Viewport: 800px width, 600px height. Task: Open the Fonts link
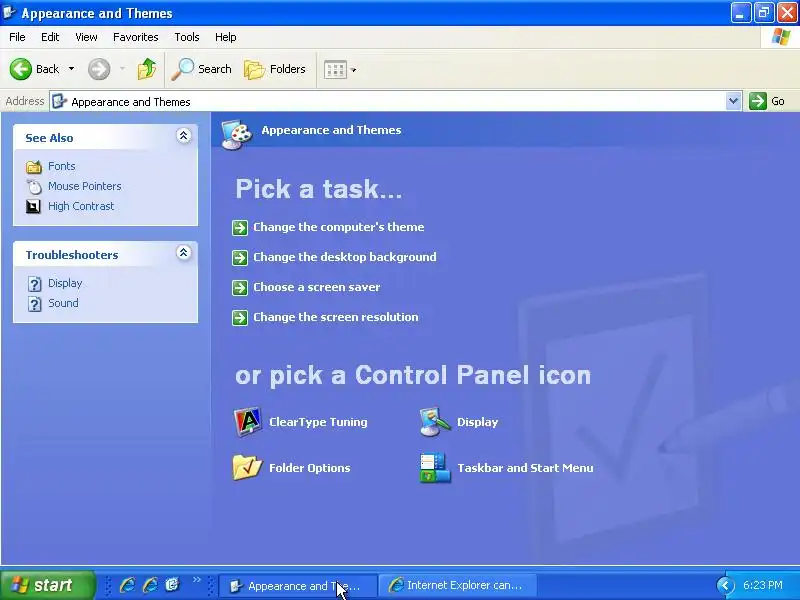coord(62,166)
